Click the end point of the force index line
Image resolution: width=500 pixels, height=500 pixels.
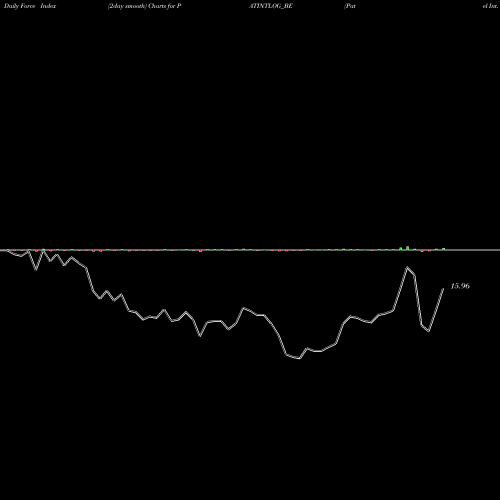(443, 289)
